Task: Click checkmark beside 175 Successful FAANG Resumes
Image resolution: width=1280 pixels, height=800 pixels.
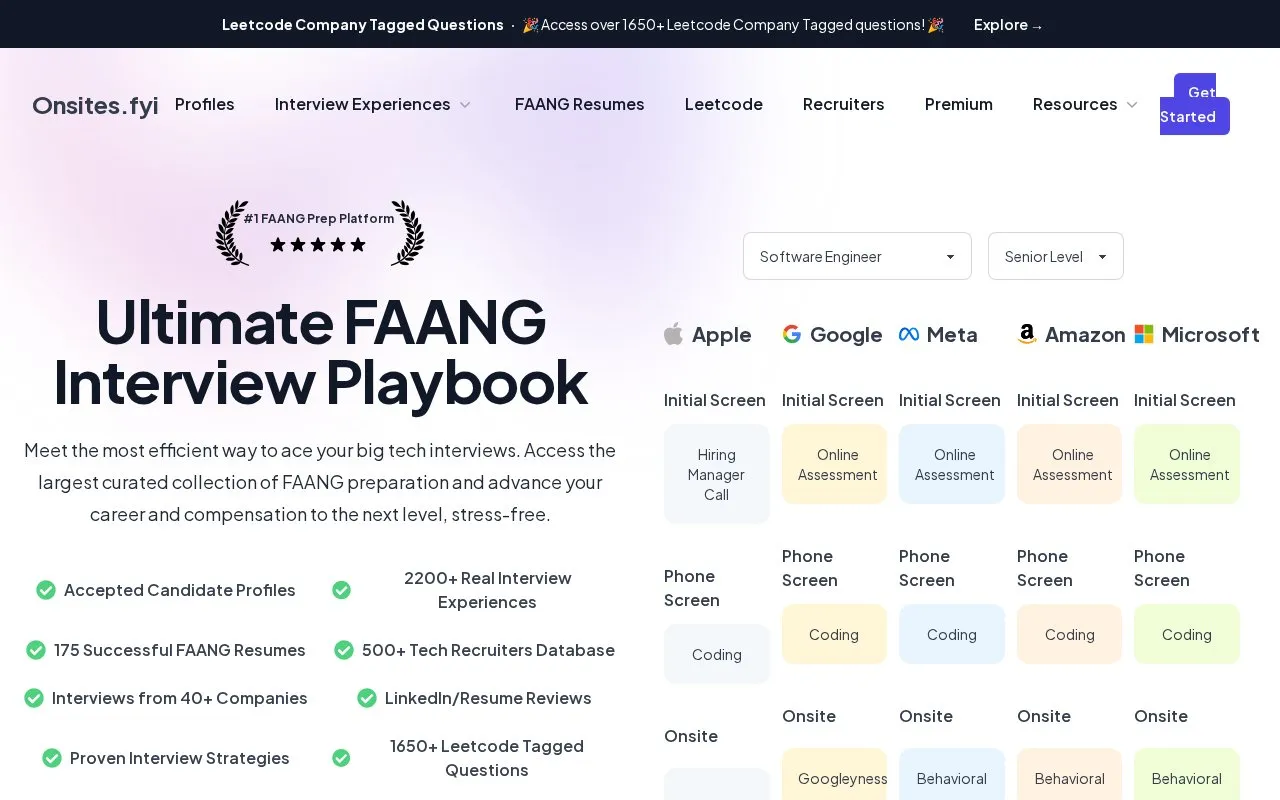Action: 36,650
